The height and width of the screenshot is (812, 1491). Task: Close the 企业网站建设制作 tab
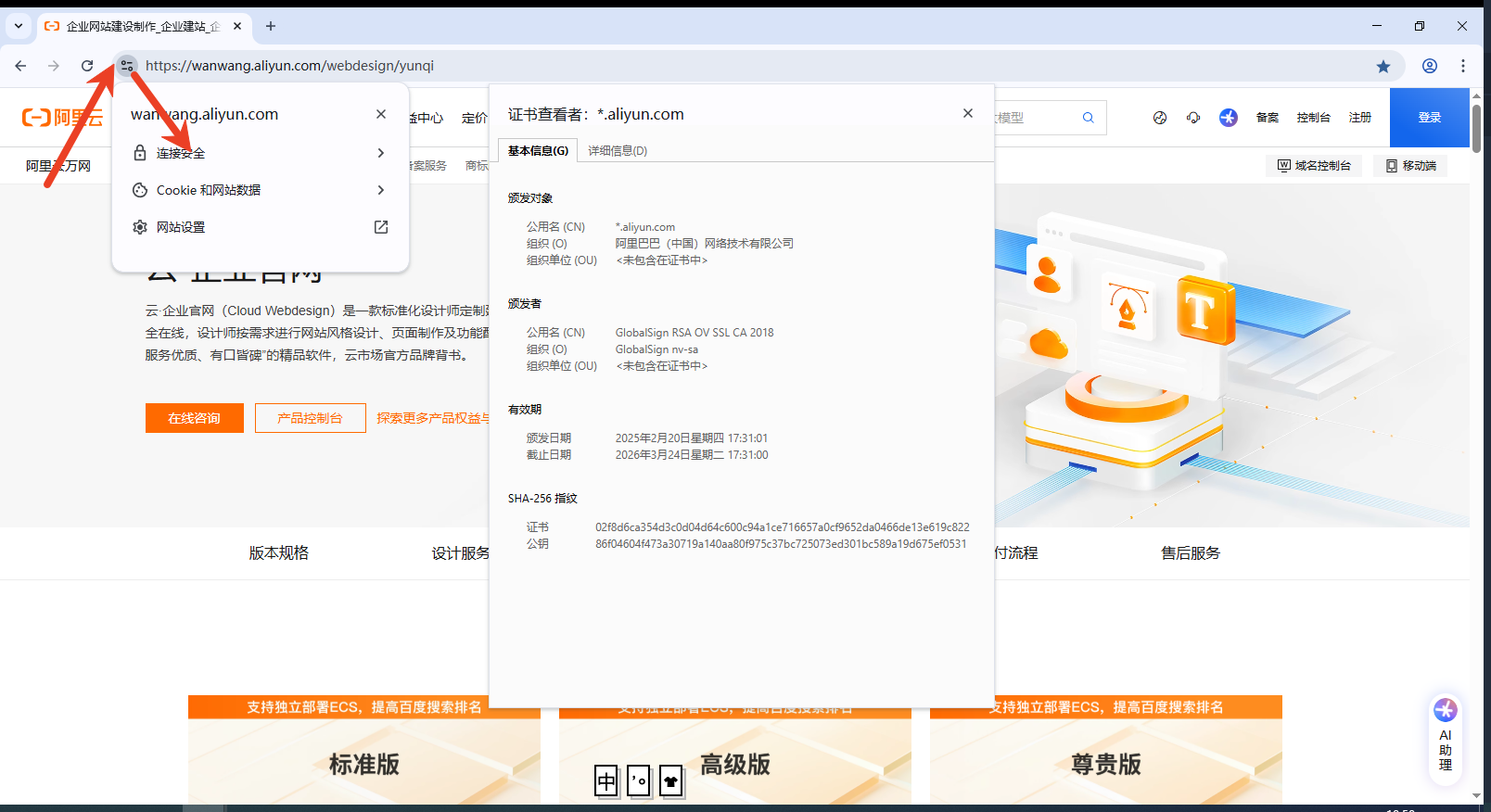pos(237,26)
